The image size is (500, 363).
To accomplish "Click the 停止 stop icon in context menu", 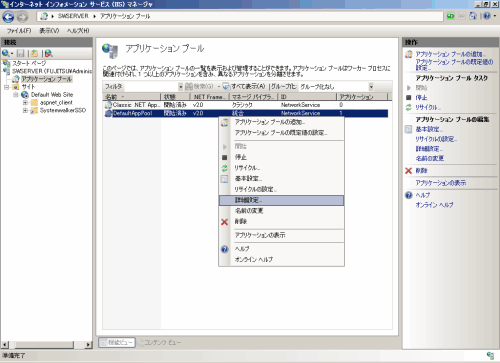I will [225, 157].
